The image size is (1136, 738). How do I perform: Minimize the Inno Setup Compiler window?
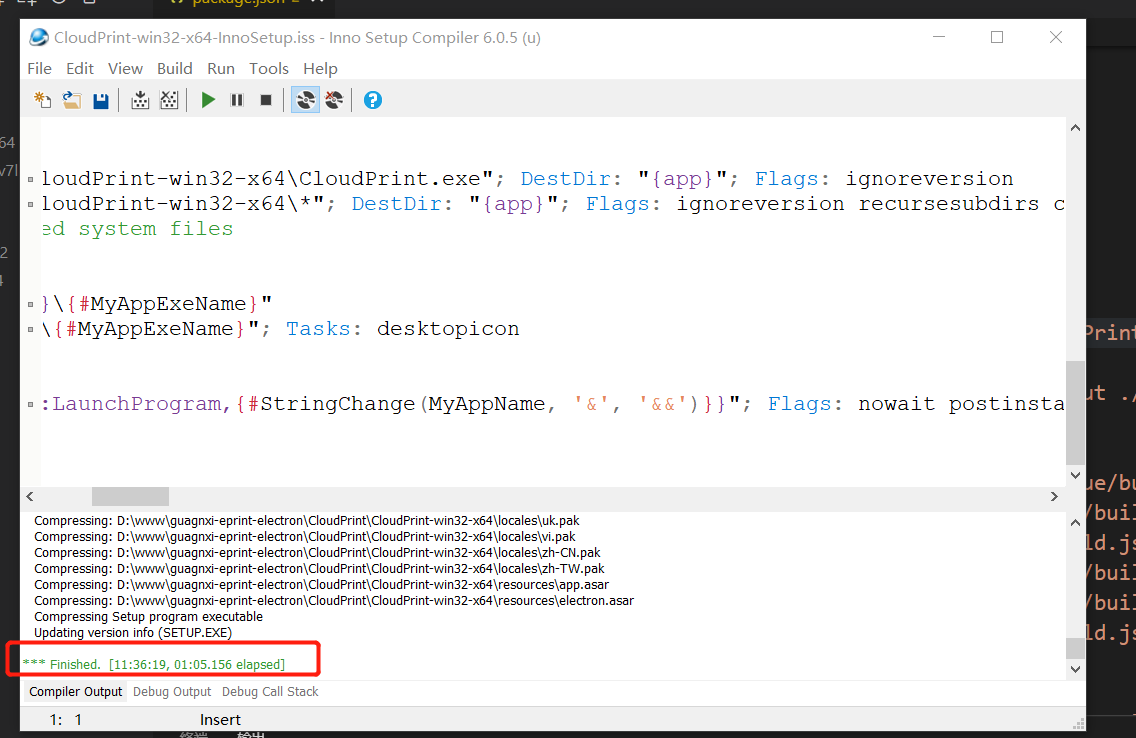(x=939, y=37)
